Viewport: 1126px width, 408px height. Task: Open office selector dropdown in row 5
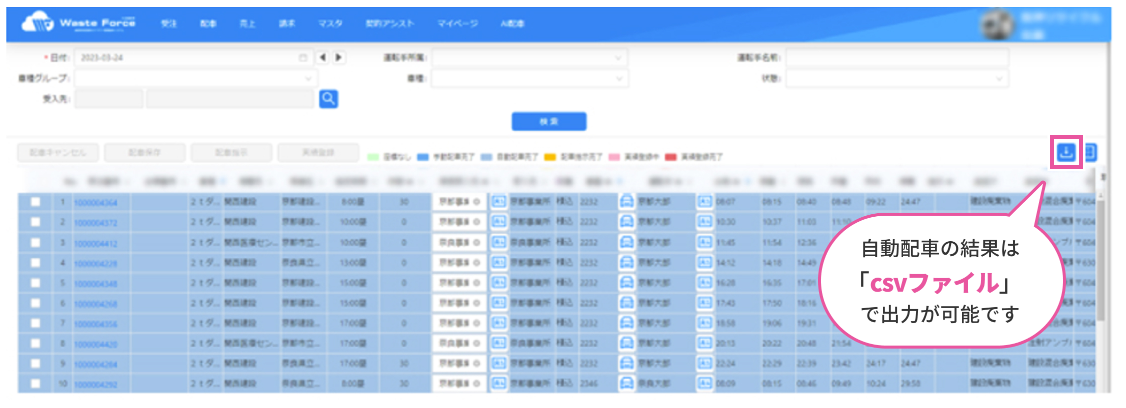click(x=460, y=283)
